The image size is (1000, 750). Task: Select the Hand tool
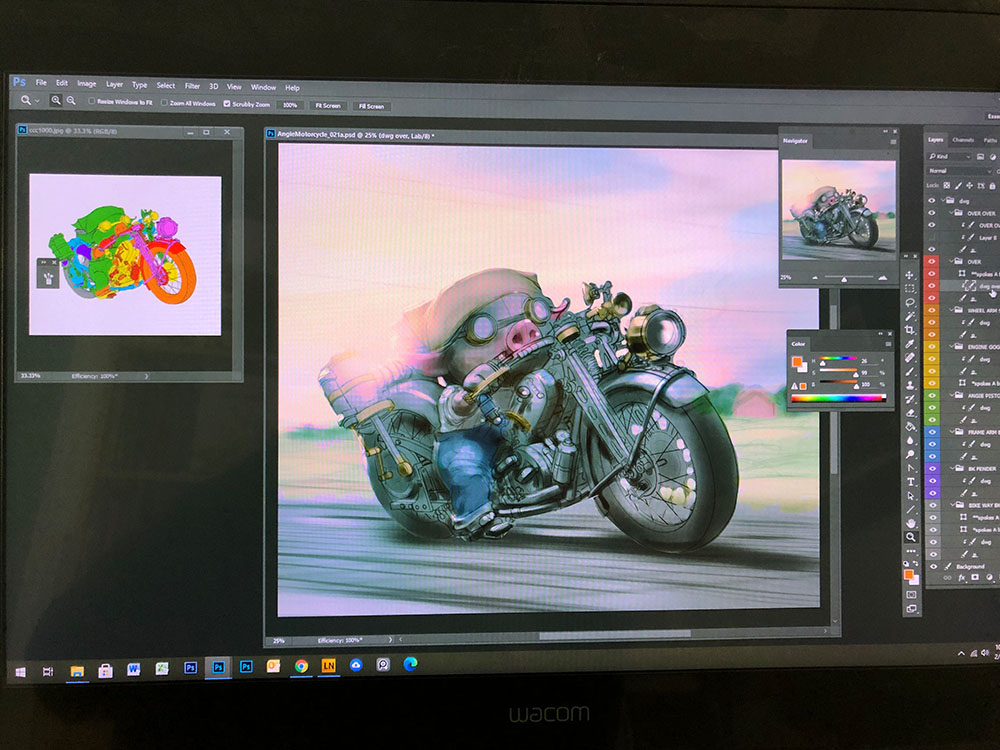(911, 523)
